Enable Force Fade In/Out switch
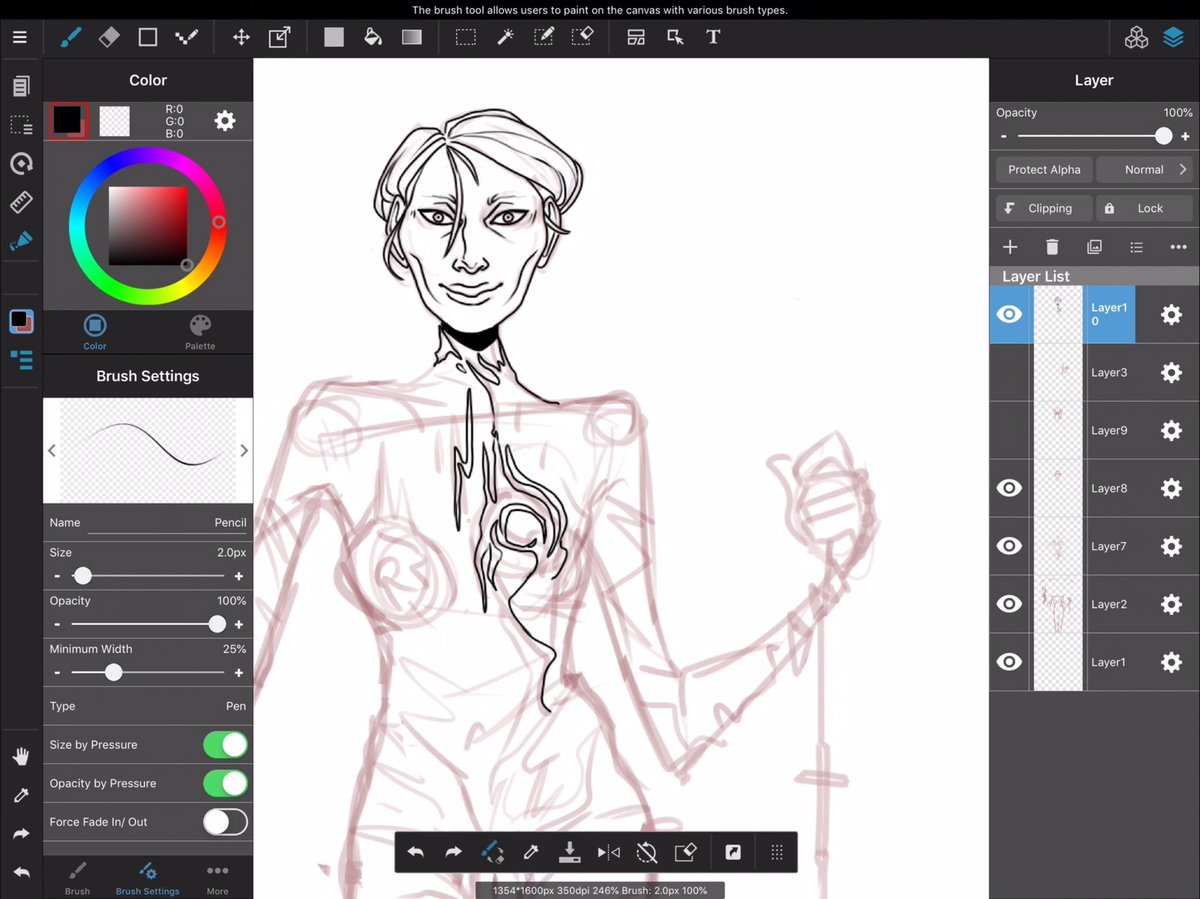Viewport: 1200px width, 899px height. 225,822
